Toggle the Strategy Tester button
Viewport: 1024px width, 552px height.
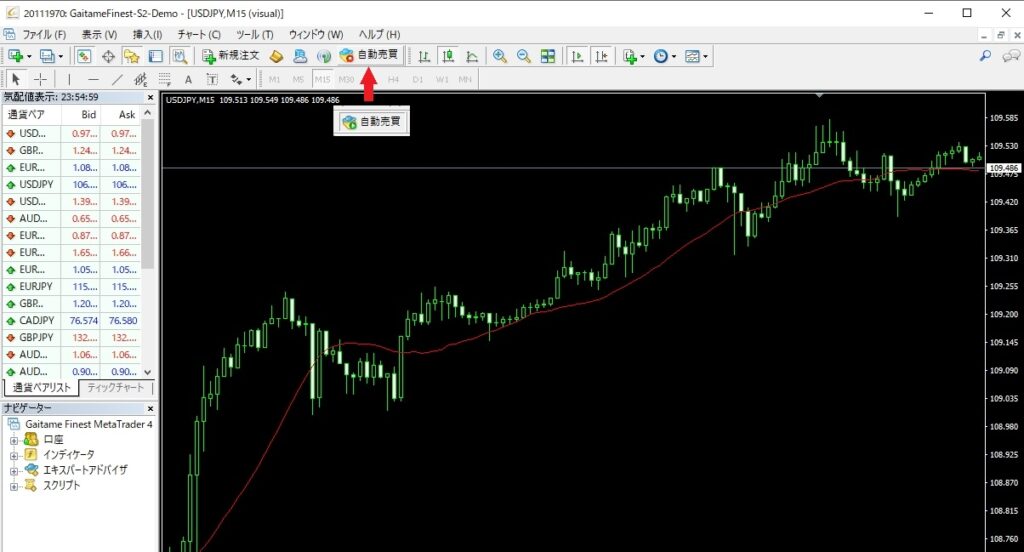click(180, 57)
